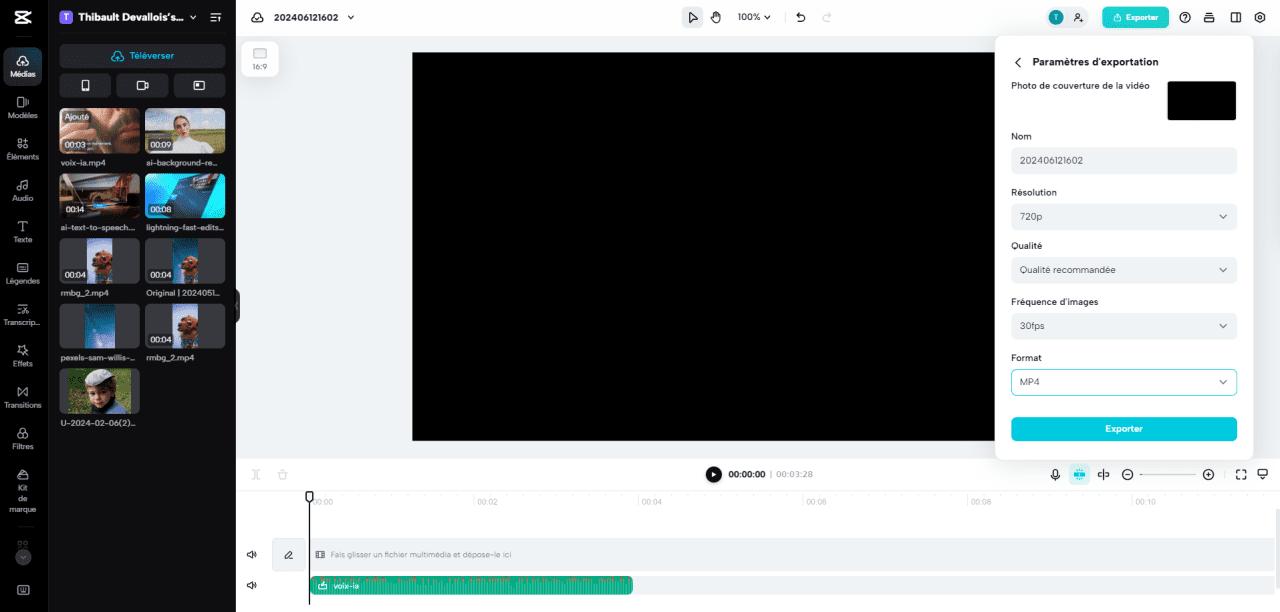Screen dimensions: 1280x612
Task: Choose record with camera icon
Action: (x=142, y=85)
